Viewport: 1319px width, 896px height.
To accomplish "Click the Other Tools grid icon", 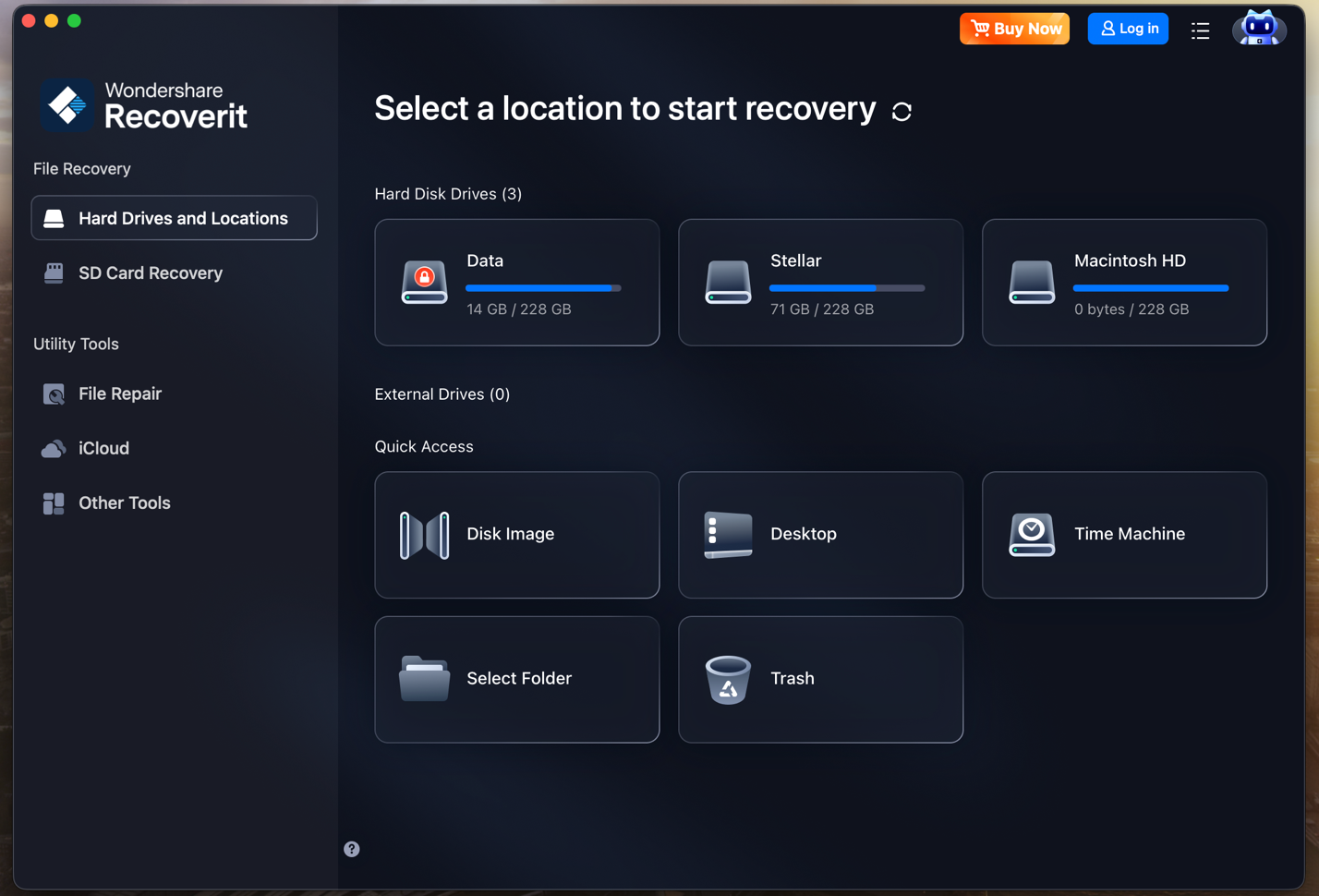I will (x=54, y=503).
